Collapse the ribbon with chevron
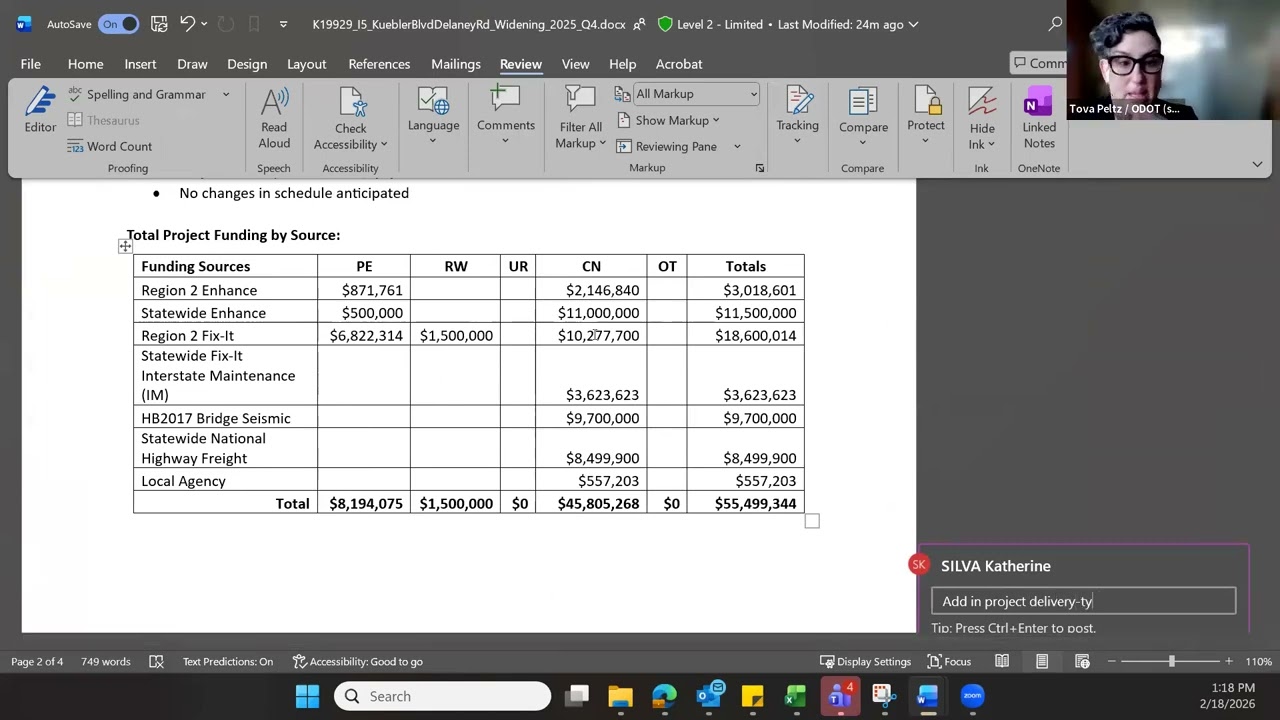 (1257, 164)
